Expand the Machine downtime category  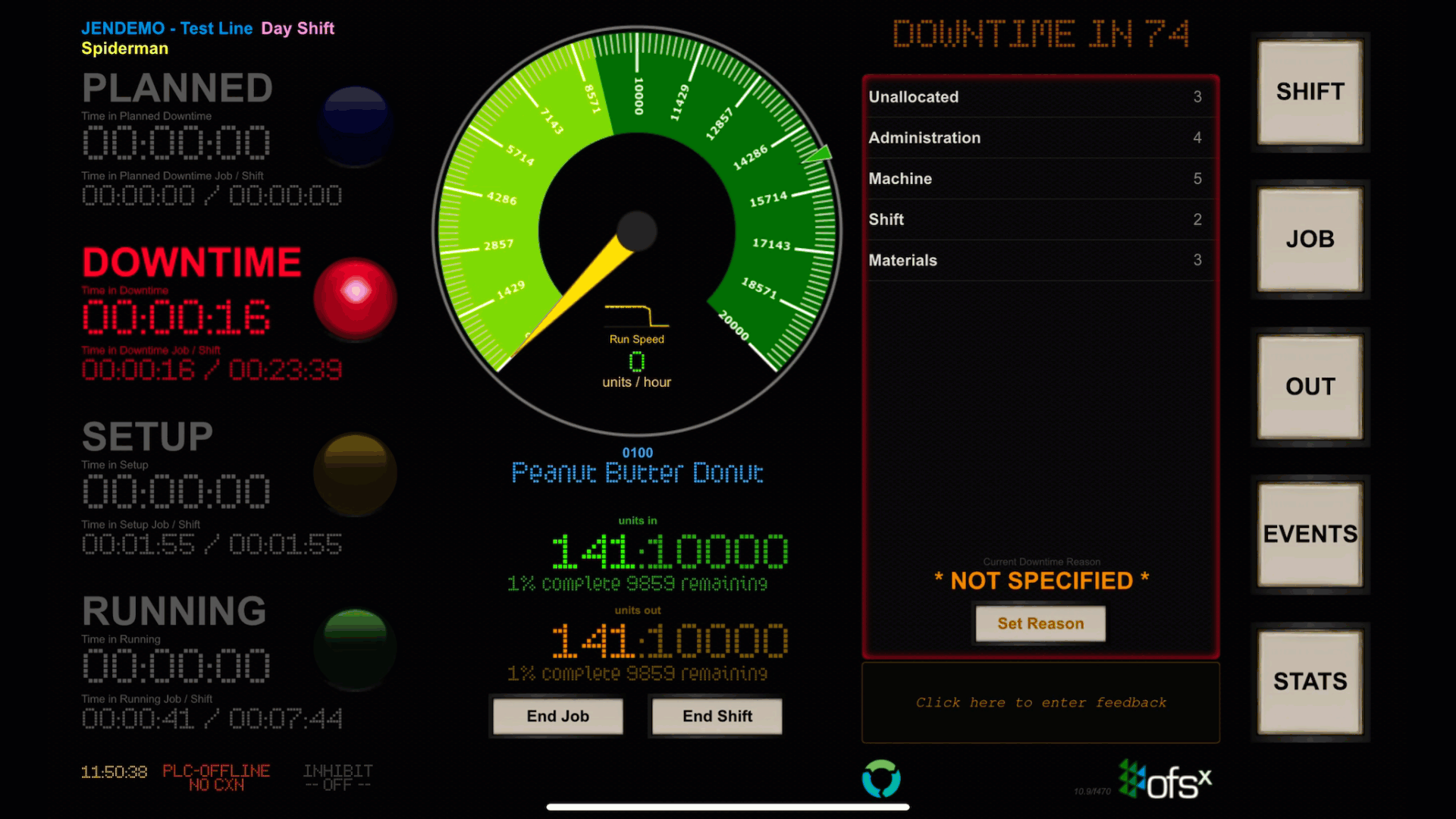pyautogui.click(x=1040, y=179)
